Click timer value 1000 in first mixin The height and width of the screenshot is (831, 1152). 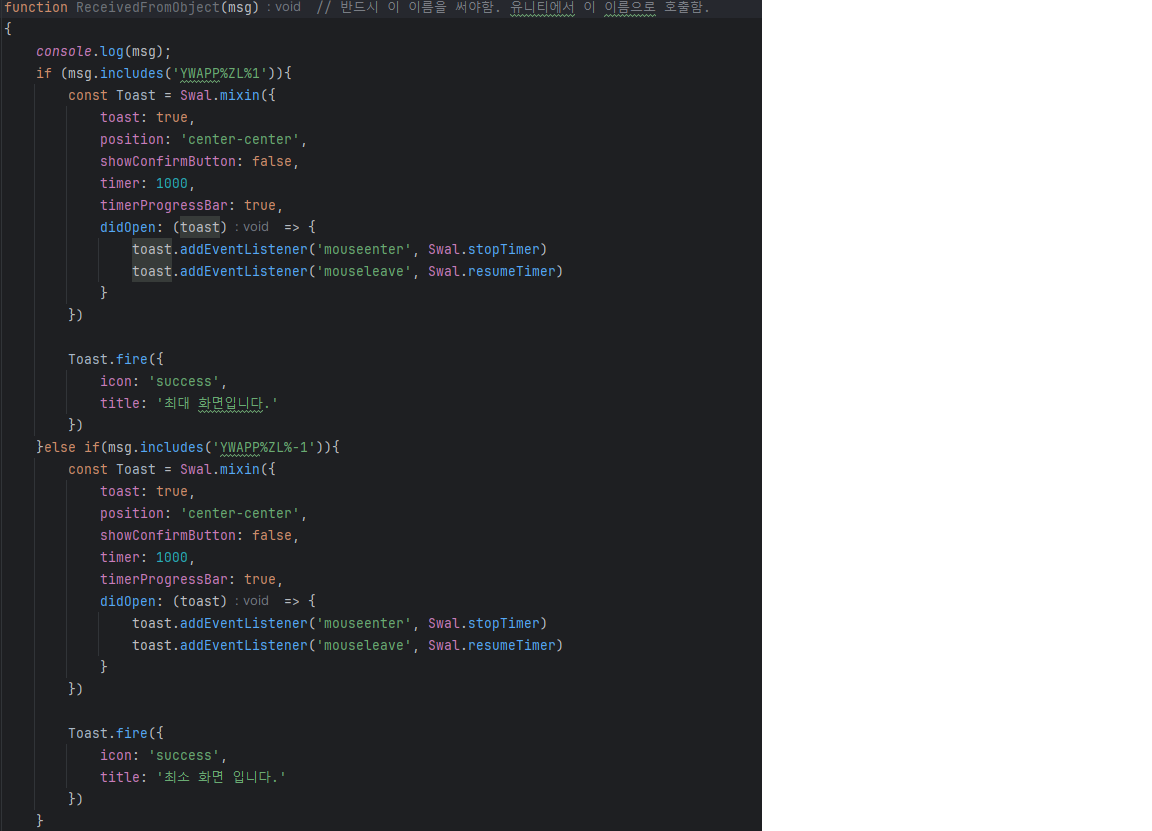(x=171, y=183)
